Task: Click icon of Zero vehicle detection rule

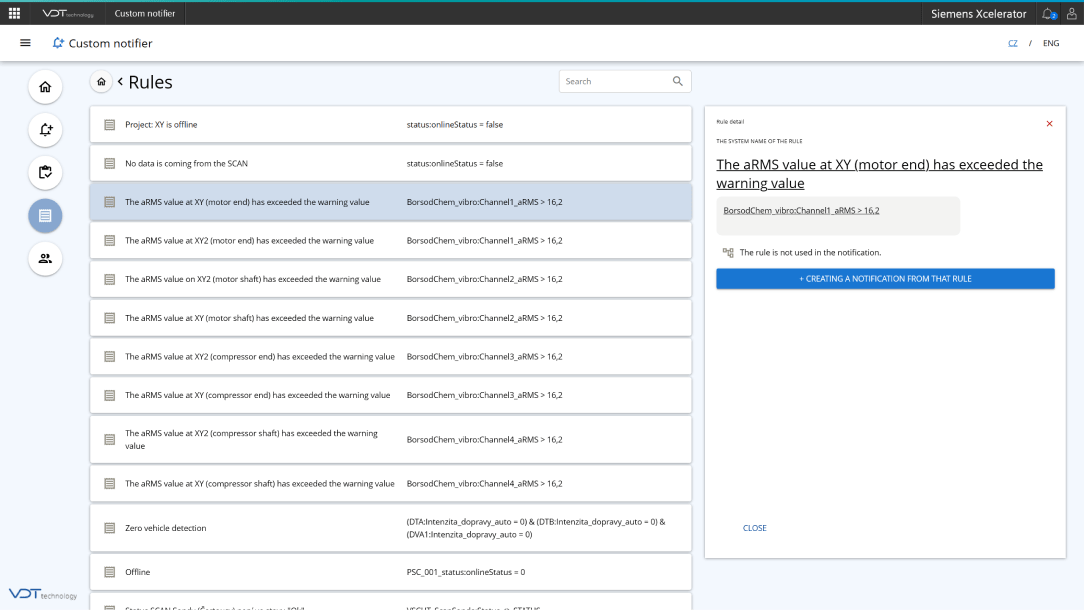Action: click(110, 528)
